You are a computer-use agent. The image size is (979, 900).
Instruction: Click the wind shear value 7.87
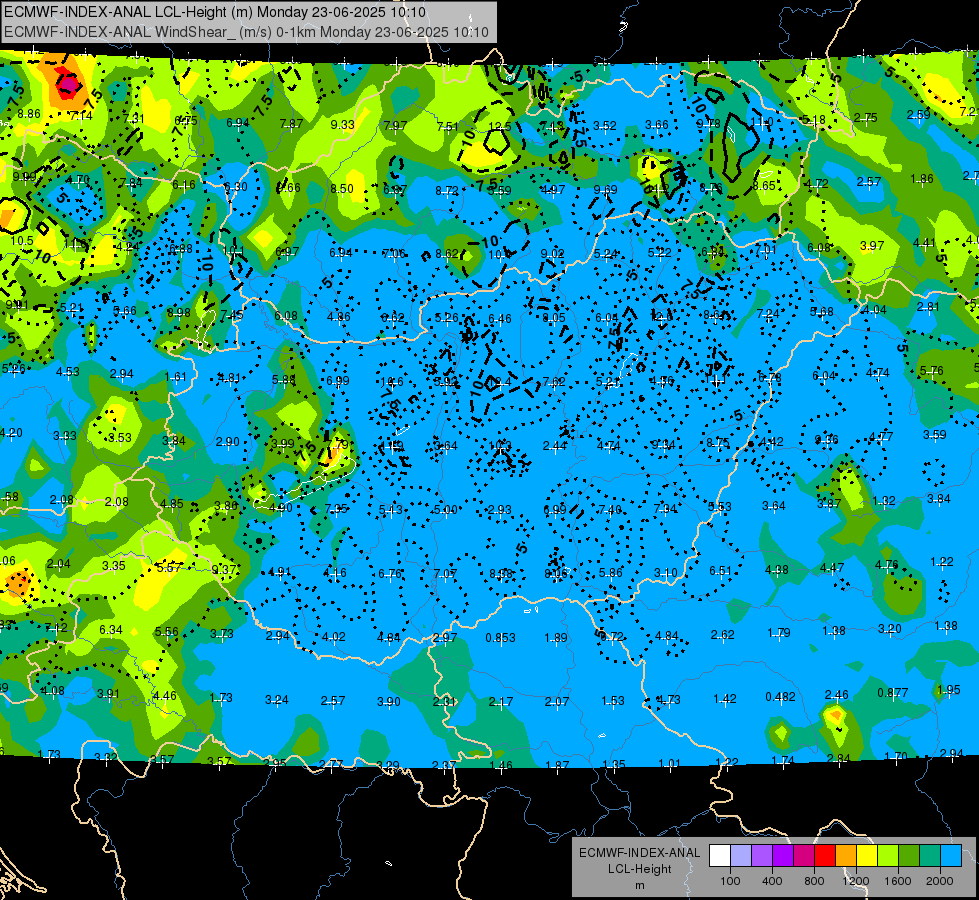(x=292, y=124)
